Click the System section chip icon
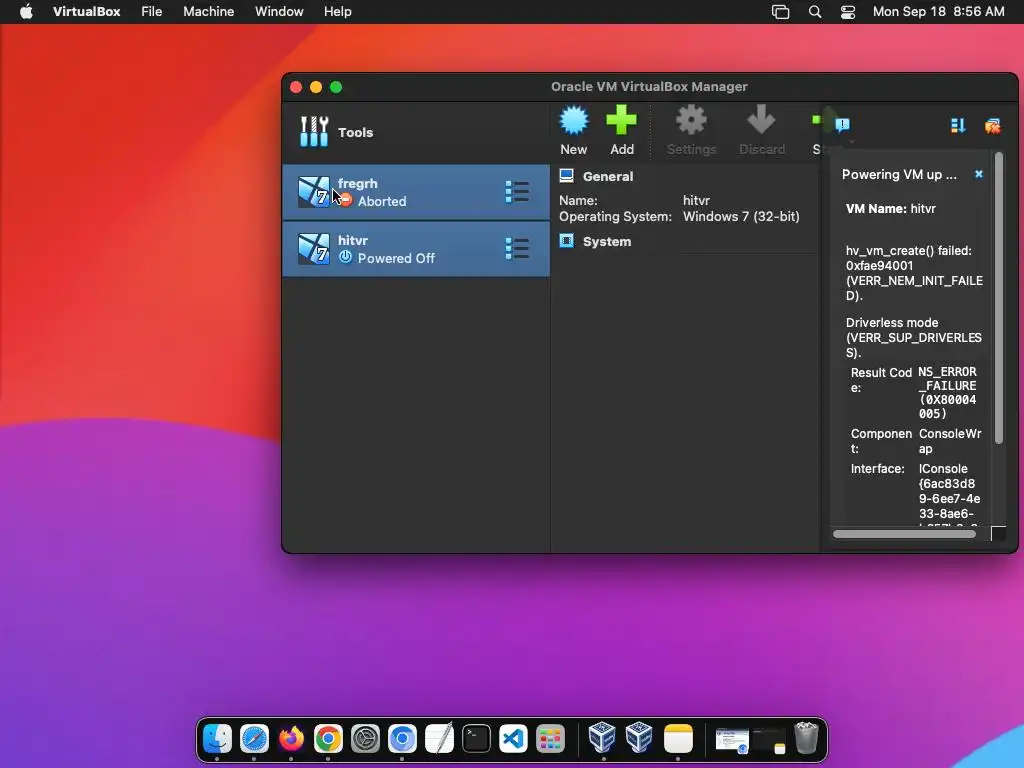This screenshot has height=768, width=1024. 566,241
